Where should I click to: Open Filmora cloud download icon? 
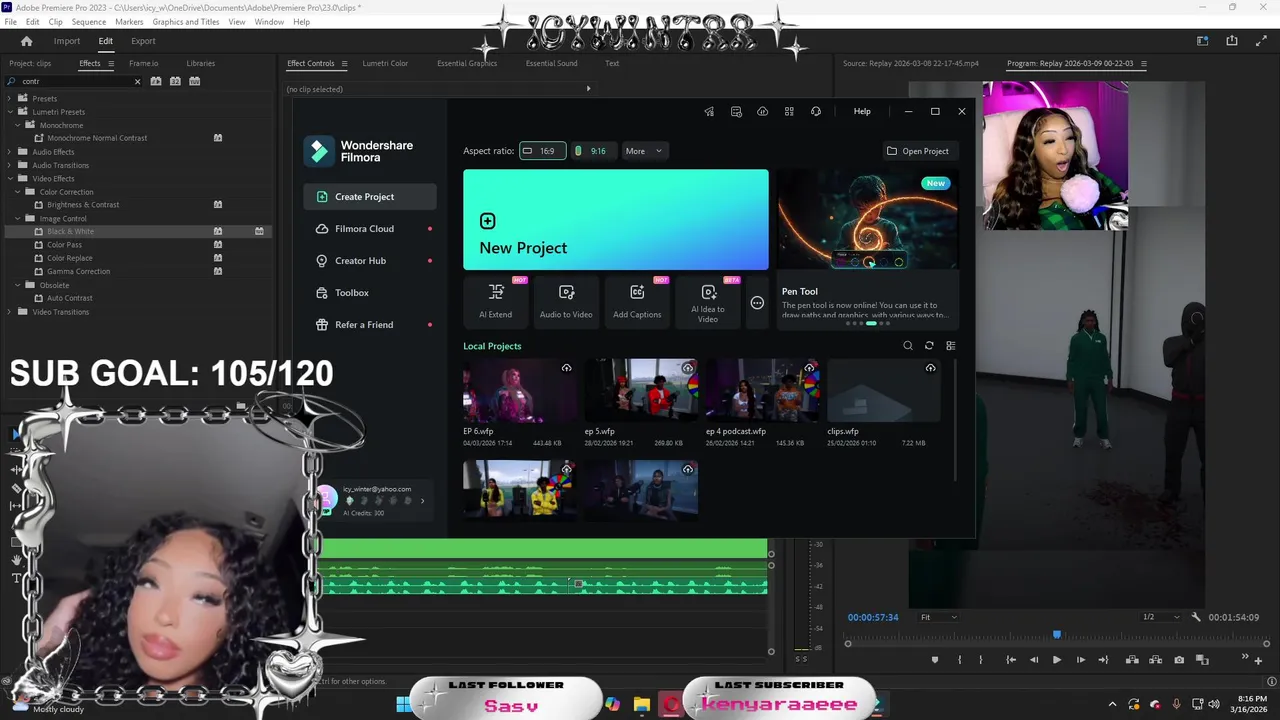pyautogui.click(x=762, y=111)
